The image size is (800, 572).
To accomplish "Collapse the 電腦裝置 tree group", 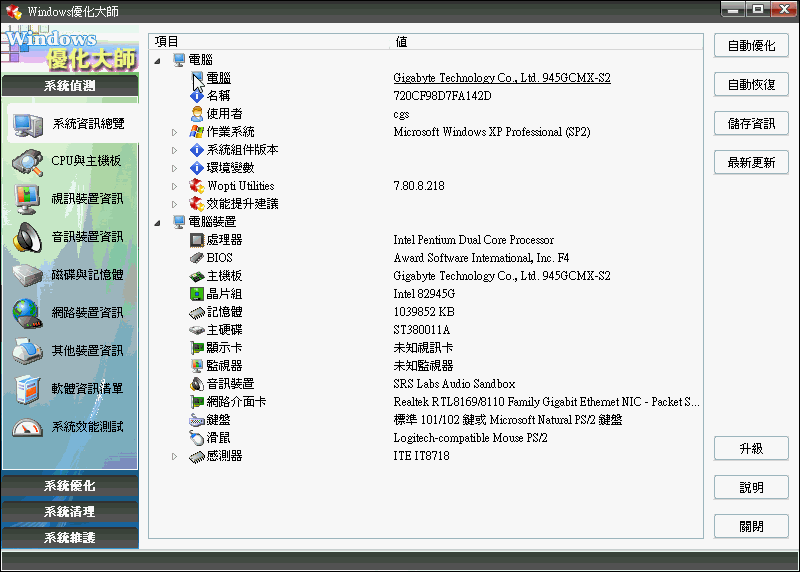I will tap(157, 222).
